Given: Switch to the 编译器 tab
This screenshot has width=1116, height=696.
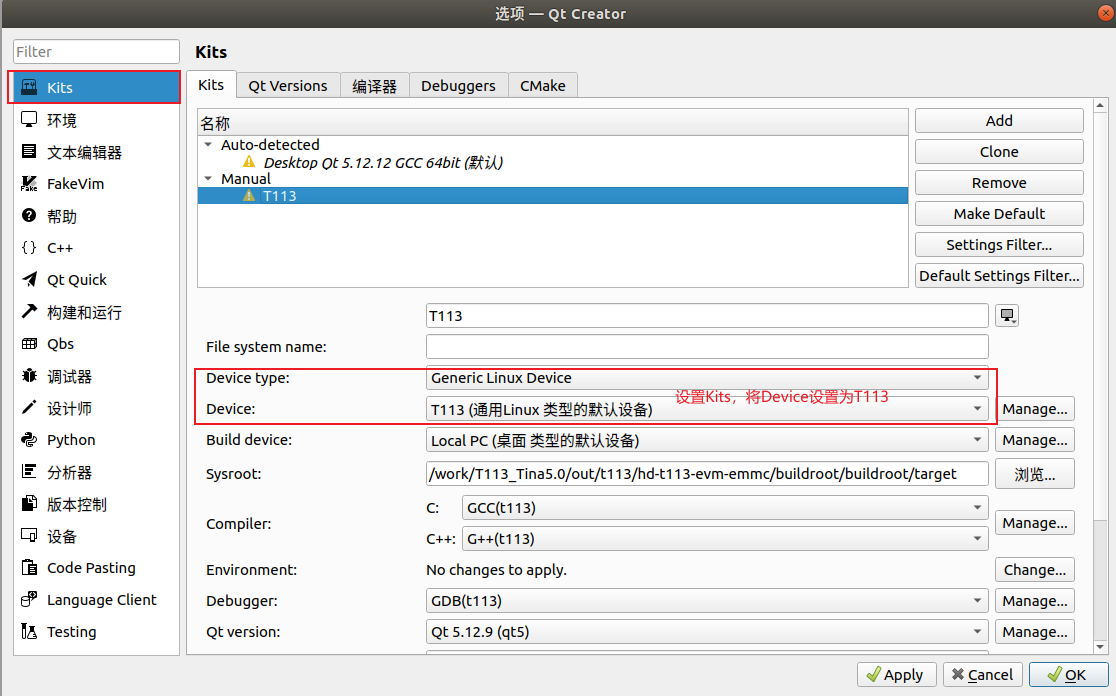Looking at the screenshot, I should click(x=374, y=86).
